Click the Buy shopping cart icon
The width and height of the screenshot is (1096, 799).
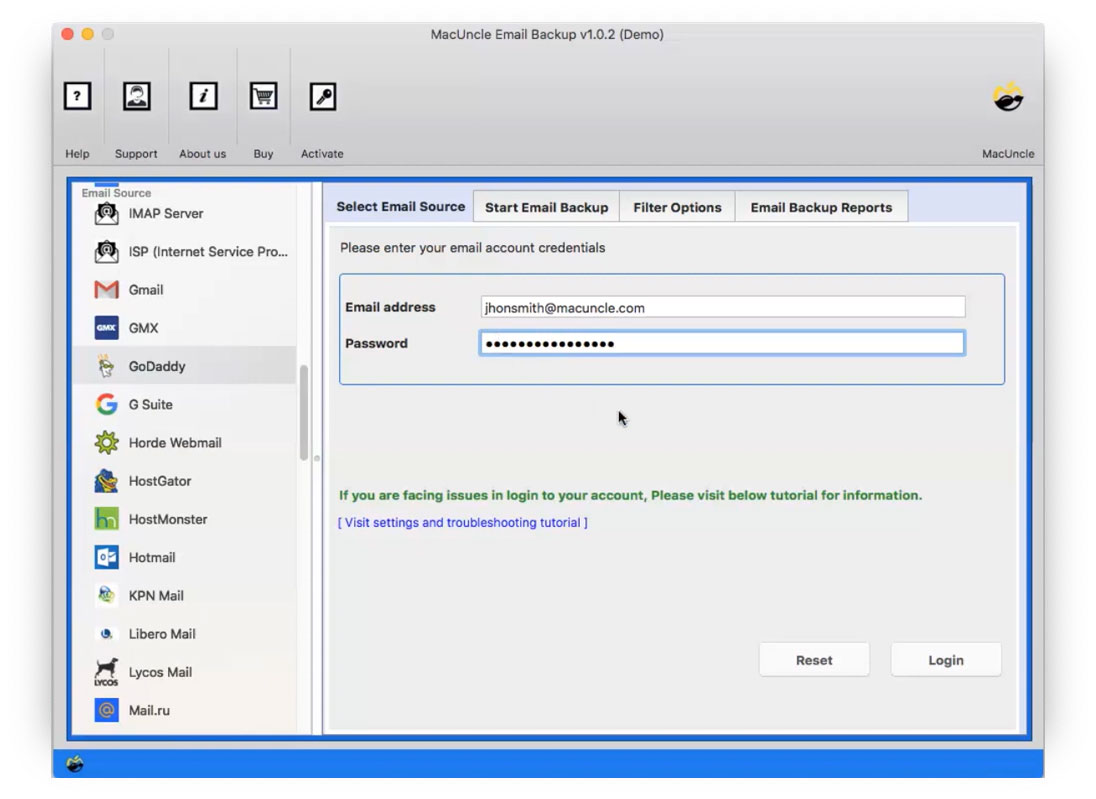263,96
